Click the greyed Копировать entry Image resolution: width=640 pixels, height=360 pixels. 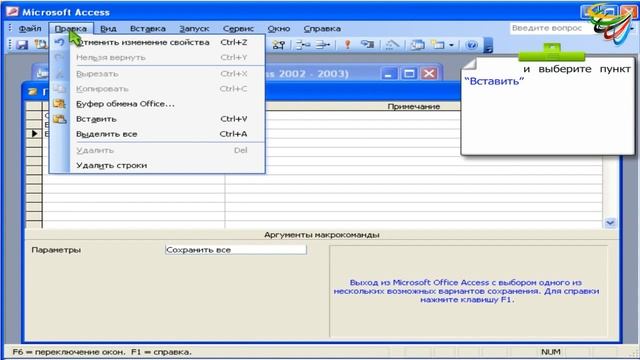point(158,89)
